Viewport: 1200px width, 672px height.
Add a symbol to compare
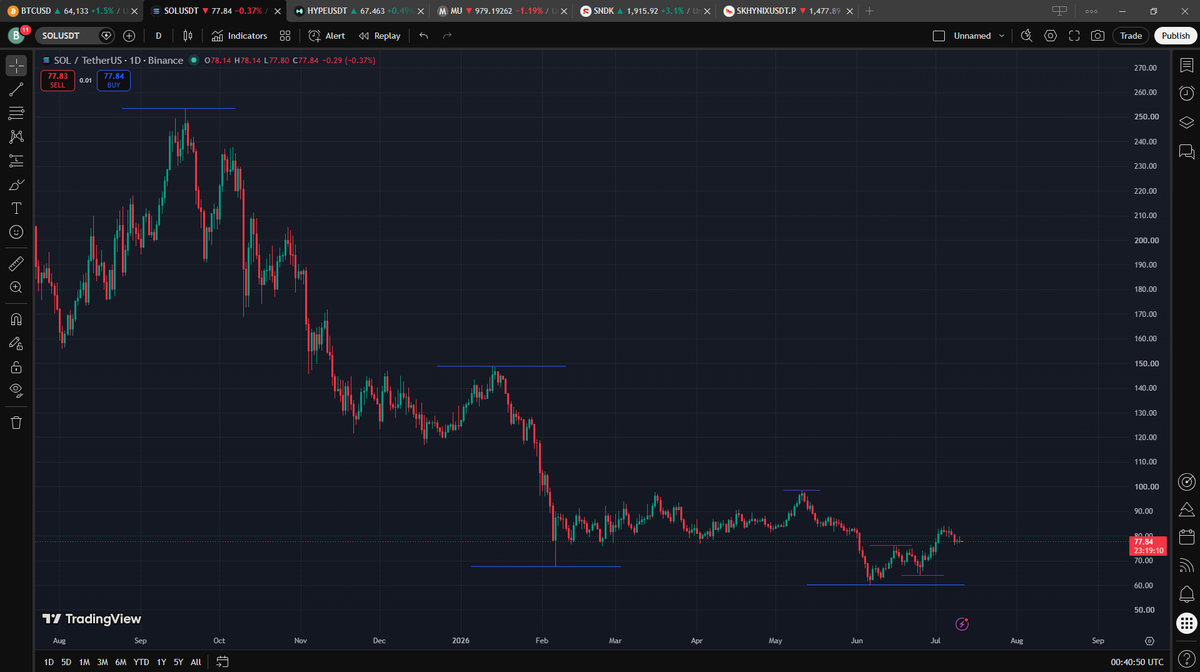point(129,35)
